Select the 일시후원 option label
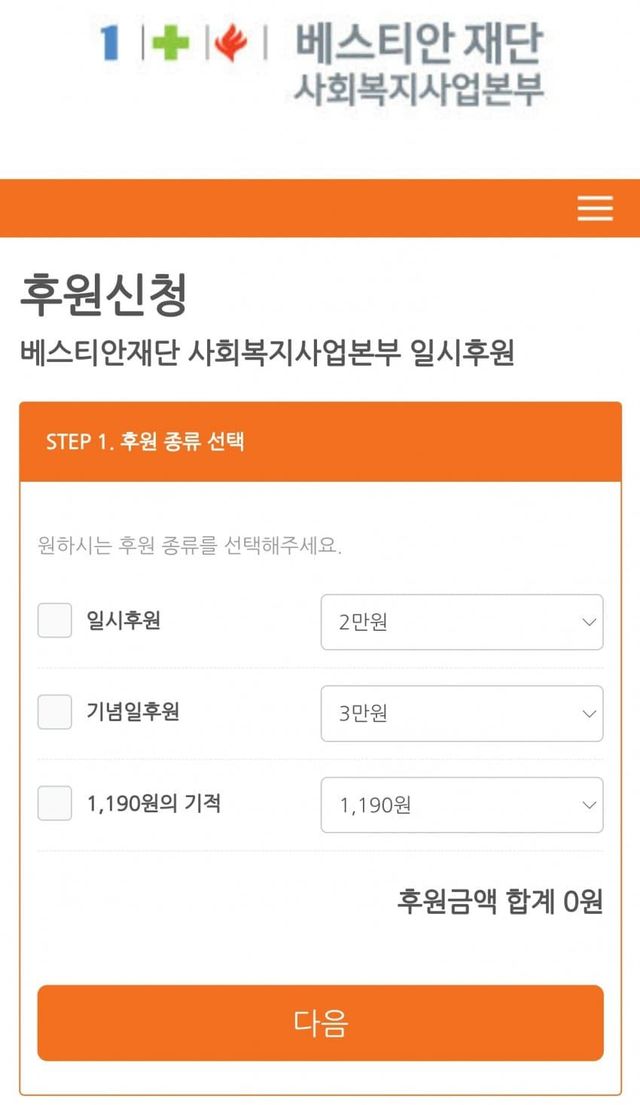Screen dimensions: 640x1105 (x=124, y=621)
